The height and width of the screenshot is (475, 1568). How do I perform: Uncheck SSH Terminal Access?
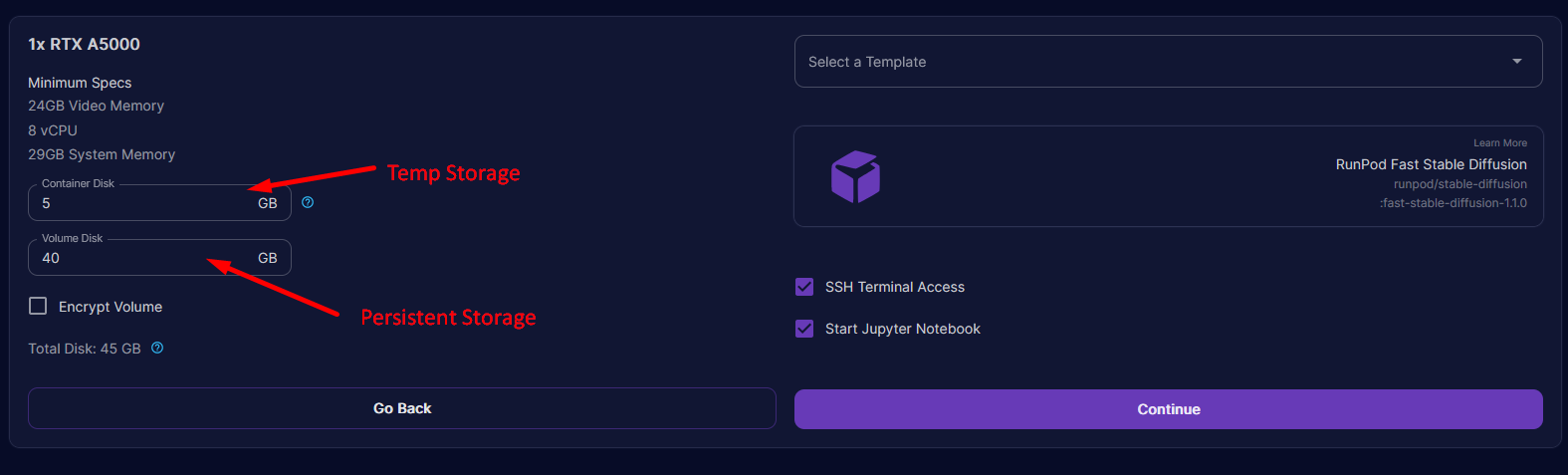coord(804,287)
